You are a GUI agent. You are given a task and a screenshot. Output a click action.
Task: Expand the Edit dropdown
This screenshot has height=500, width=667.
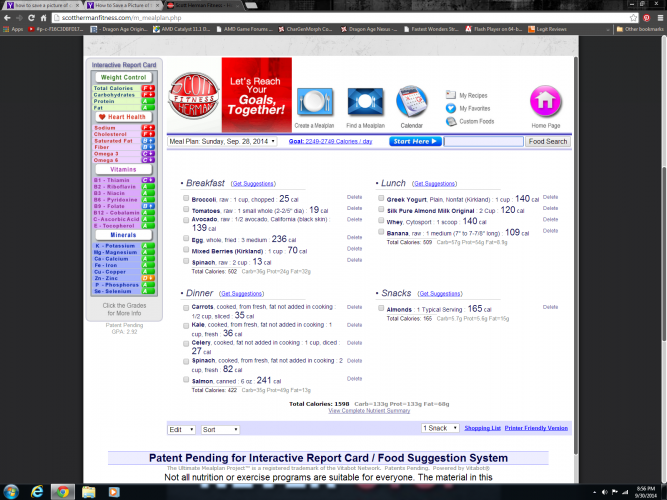pyautogui.click(x=181, y=429)
